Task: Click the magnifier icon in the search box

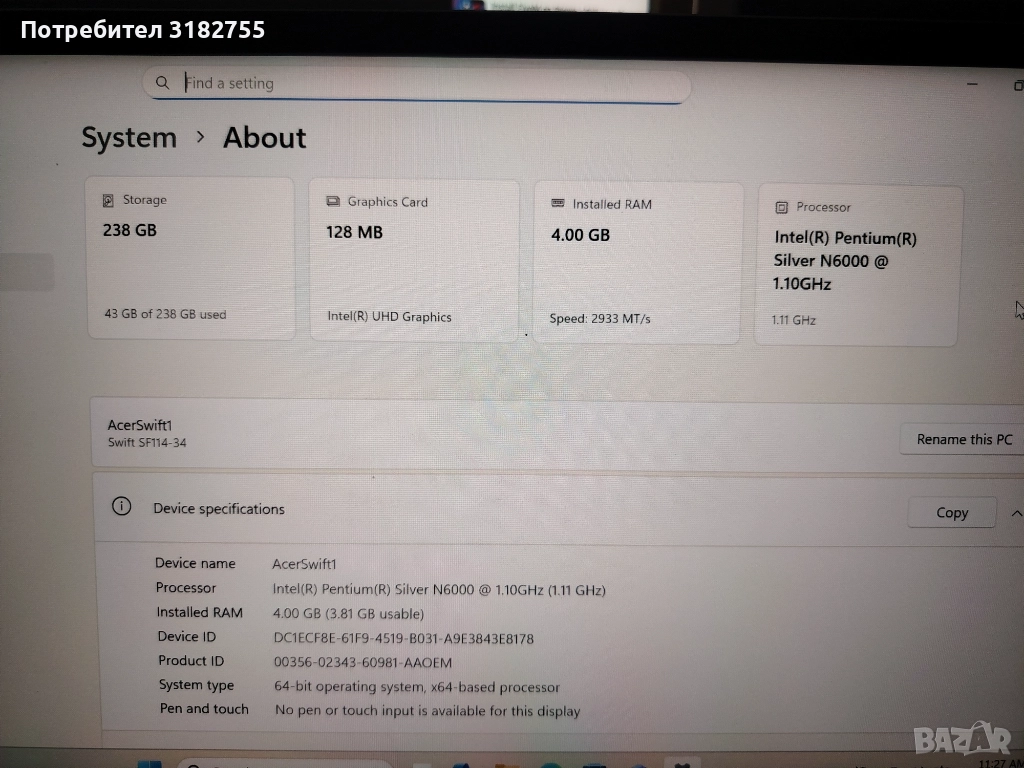Action: (x=163, y=83)
